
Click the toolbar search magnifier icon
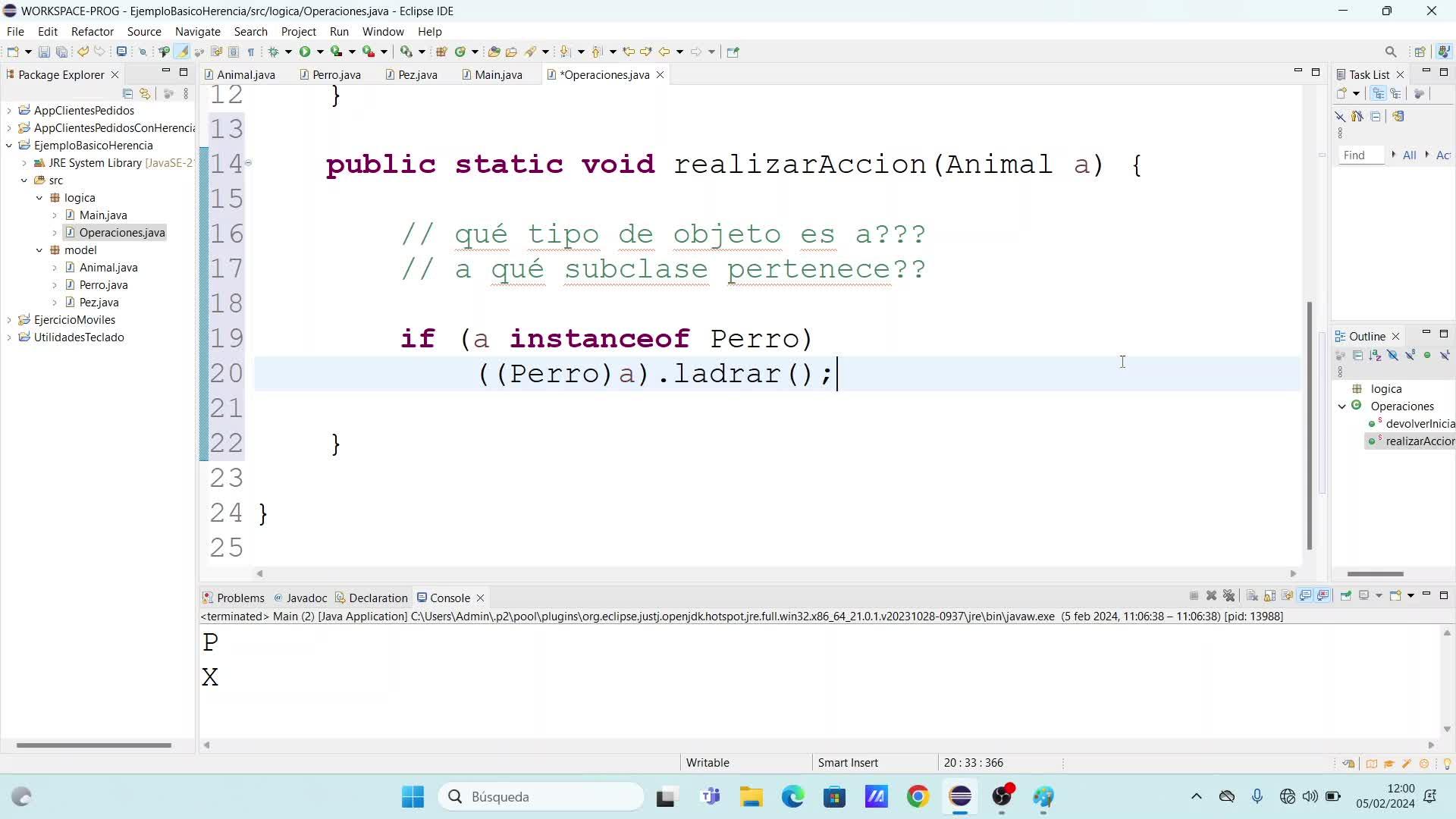tap(1390, 52)
